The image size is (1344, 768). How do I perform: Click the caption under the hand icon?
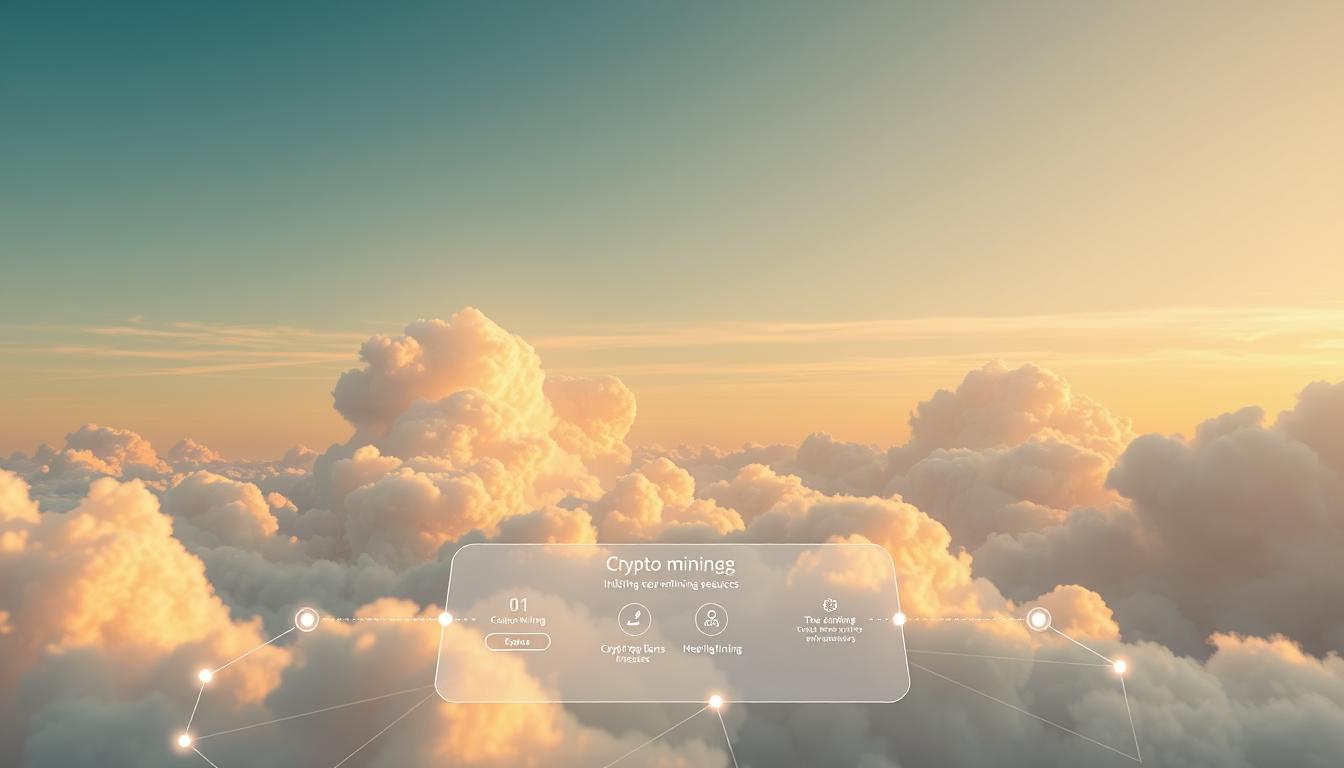pos(633,654)
